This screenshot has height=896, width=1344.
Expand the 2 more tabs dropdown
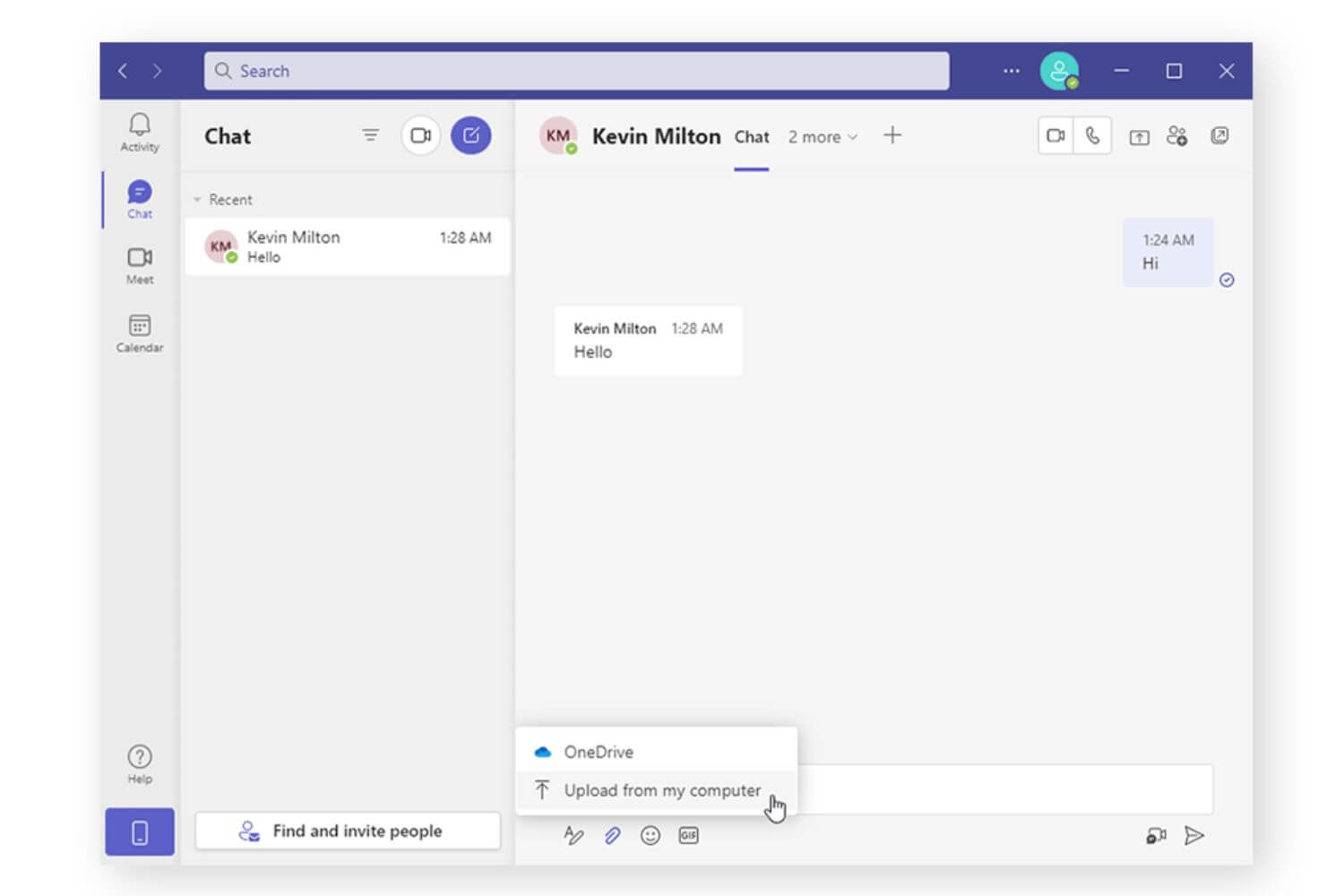[x=823, y=137]
